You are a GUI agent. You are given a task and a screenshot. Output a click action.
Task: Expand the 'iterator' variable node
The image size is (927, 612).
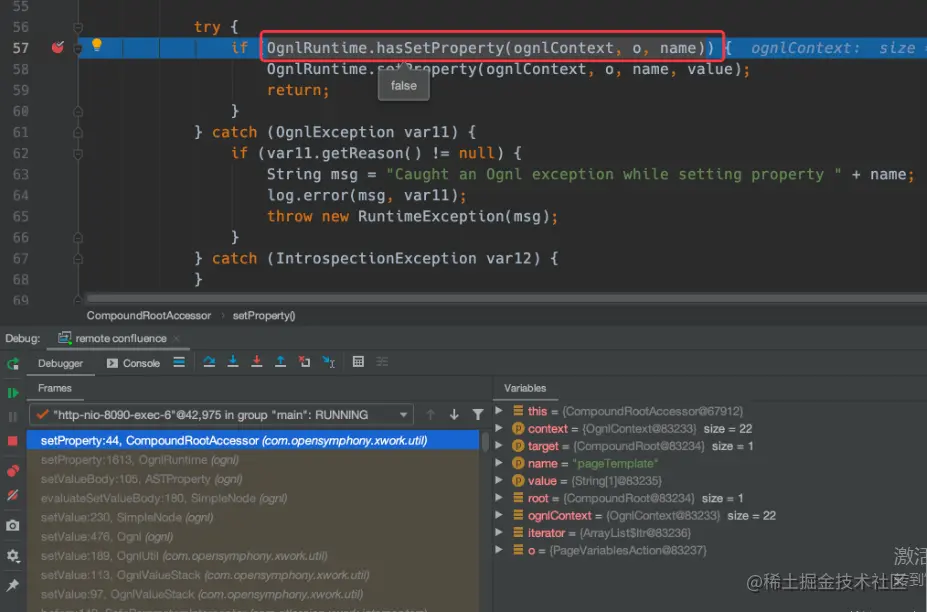click(x=499, y=532)
